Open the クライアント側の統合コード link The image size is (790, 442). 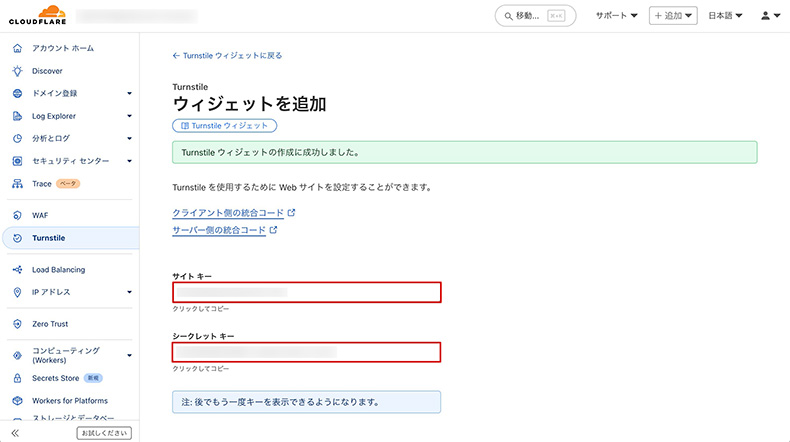tap(228, 213)
